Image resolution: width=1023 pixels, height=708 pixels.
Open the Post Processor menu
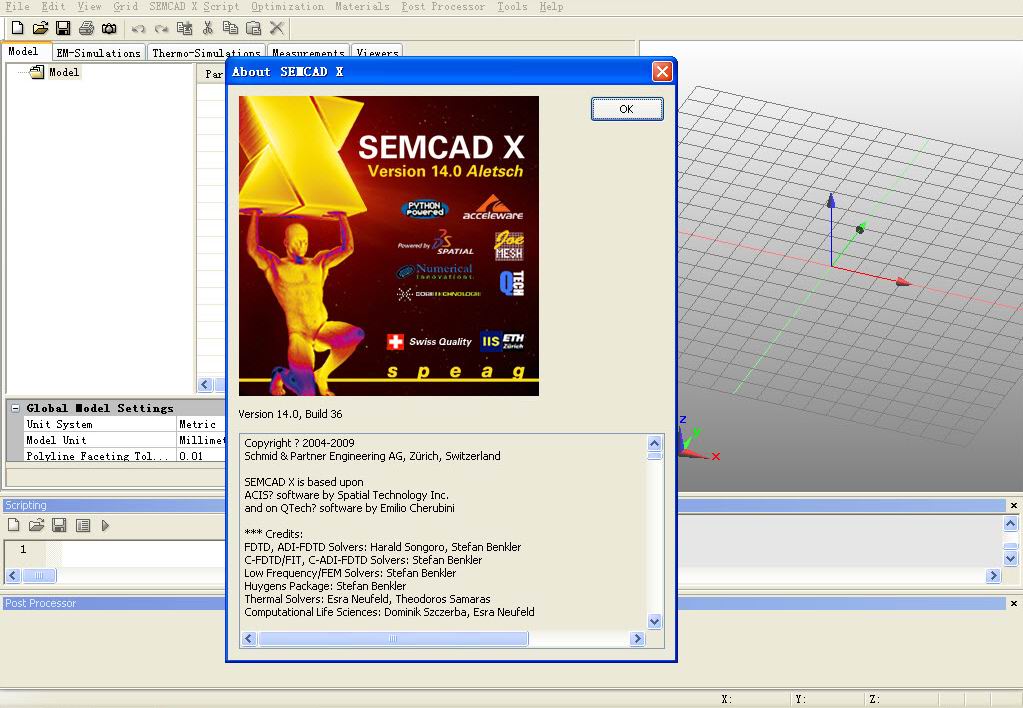point(443,7)
